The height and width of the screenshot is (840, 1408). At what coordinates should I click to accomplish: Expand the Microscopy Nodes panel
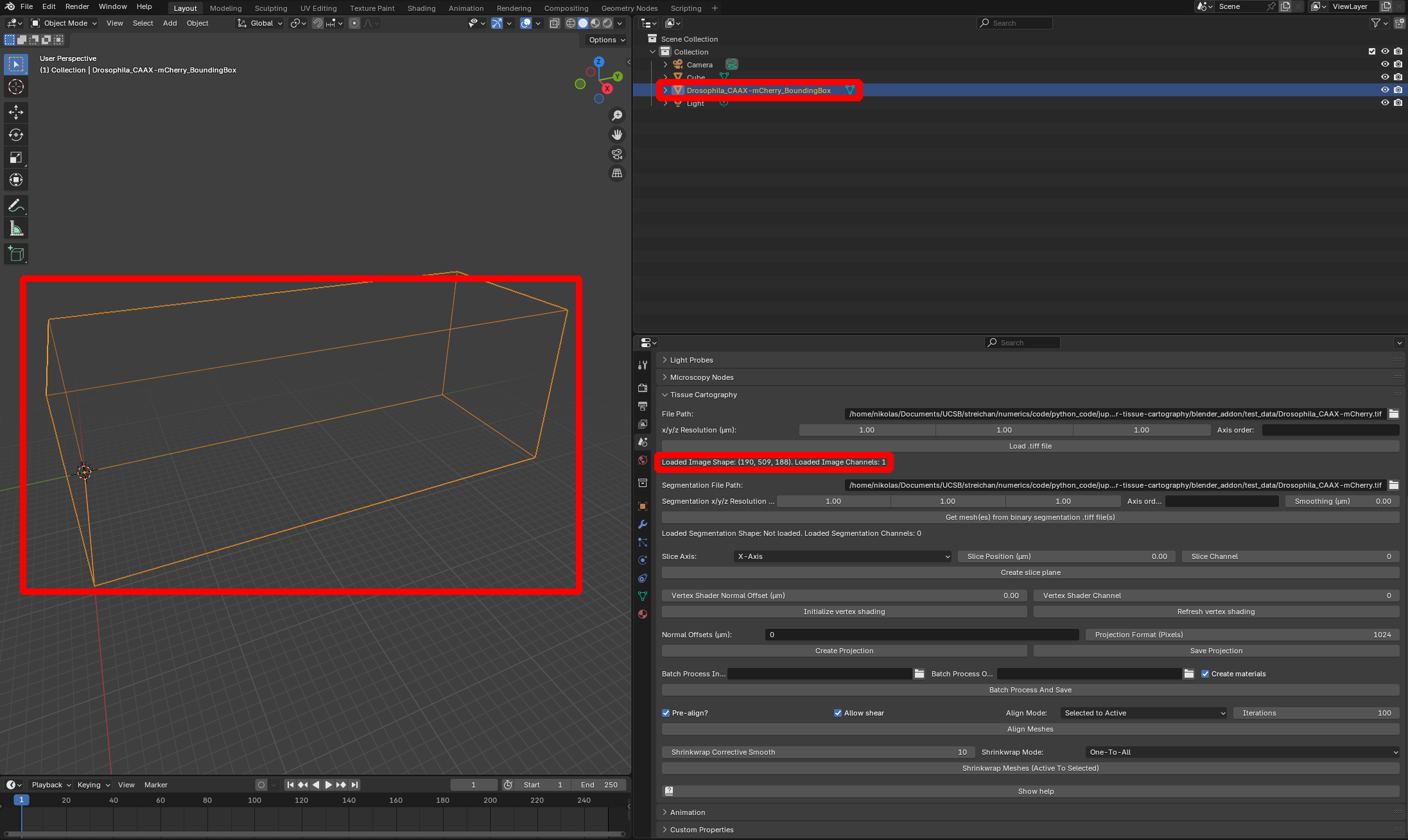coord(701,377)
